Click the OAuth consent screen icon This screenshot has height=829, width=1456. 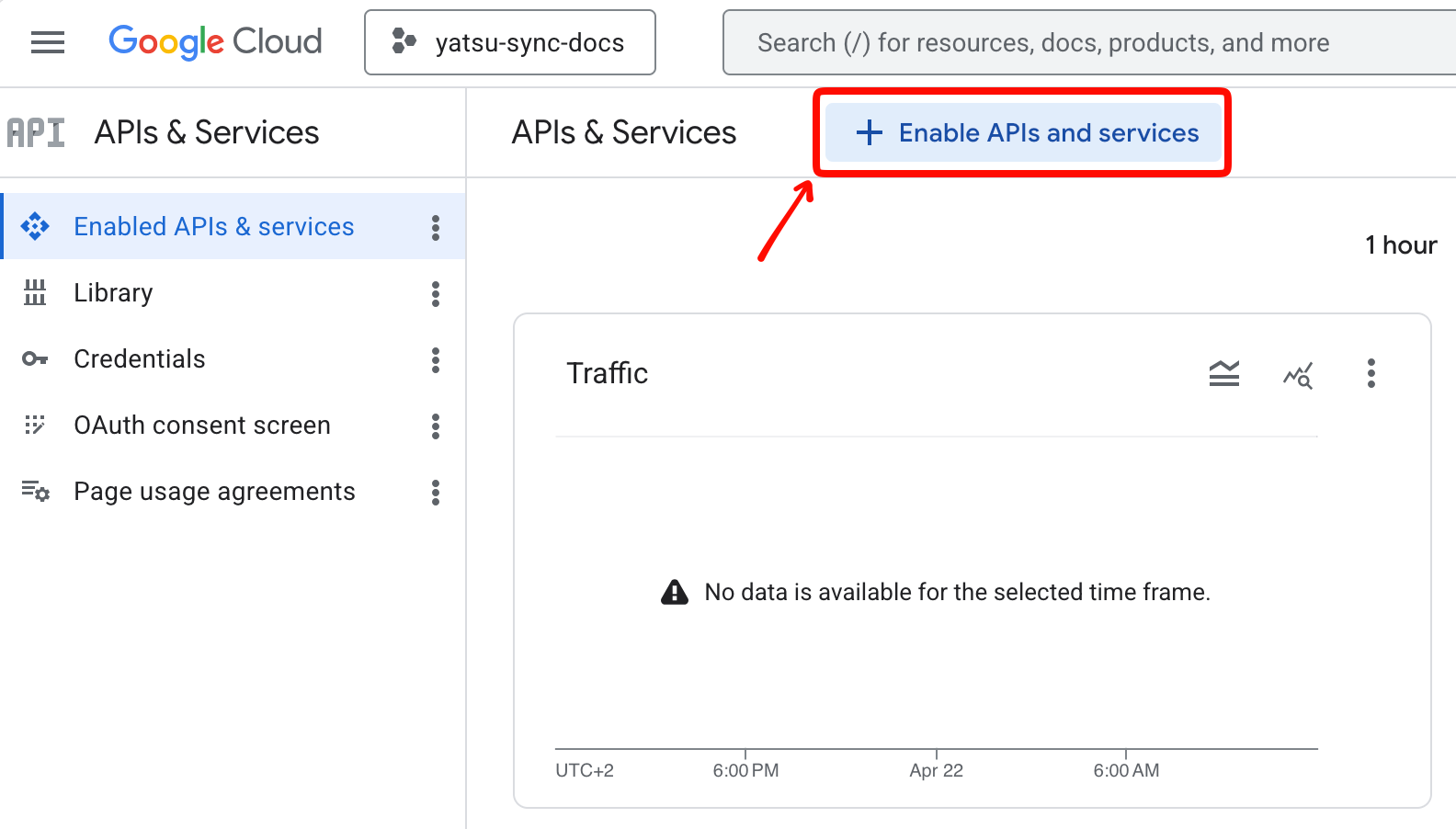point(35,426)
